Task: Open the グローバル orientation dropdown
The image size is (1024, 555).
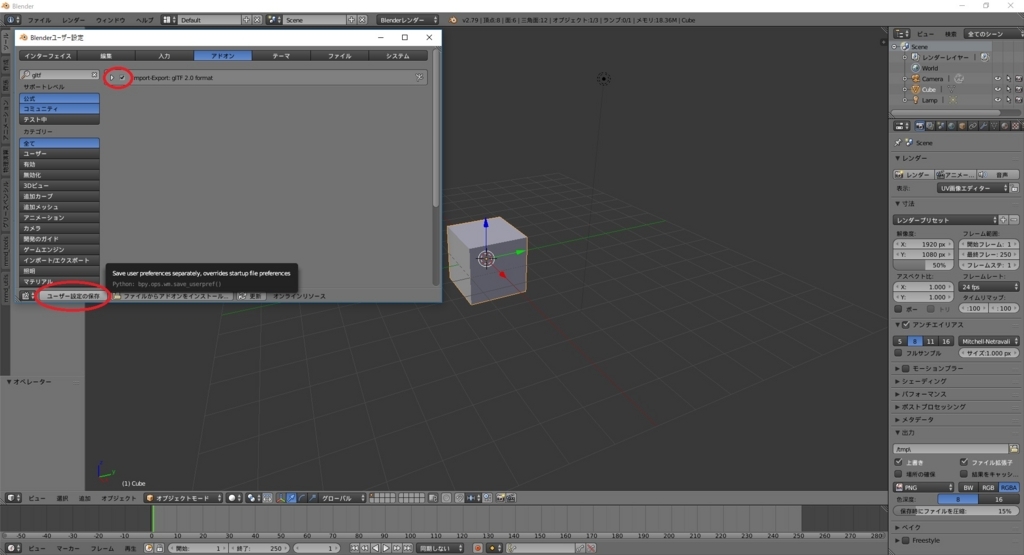Action: [342, 498]
